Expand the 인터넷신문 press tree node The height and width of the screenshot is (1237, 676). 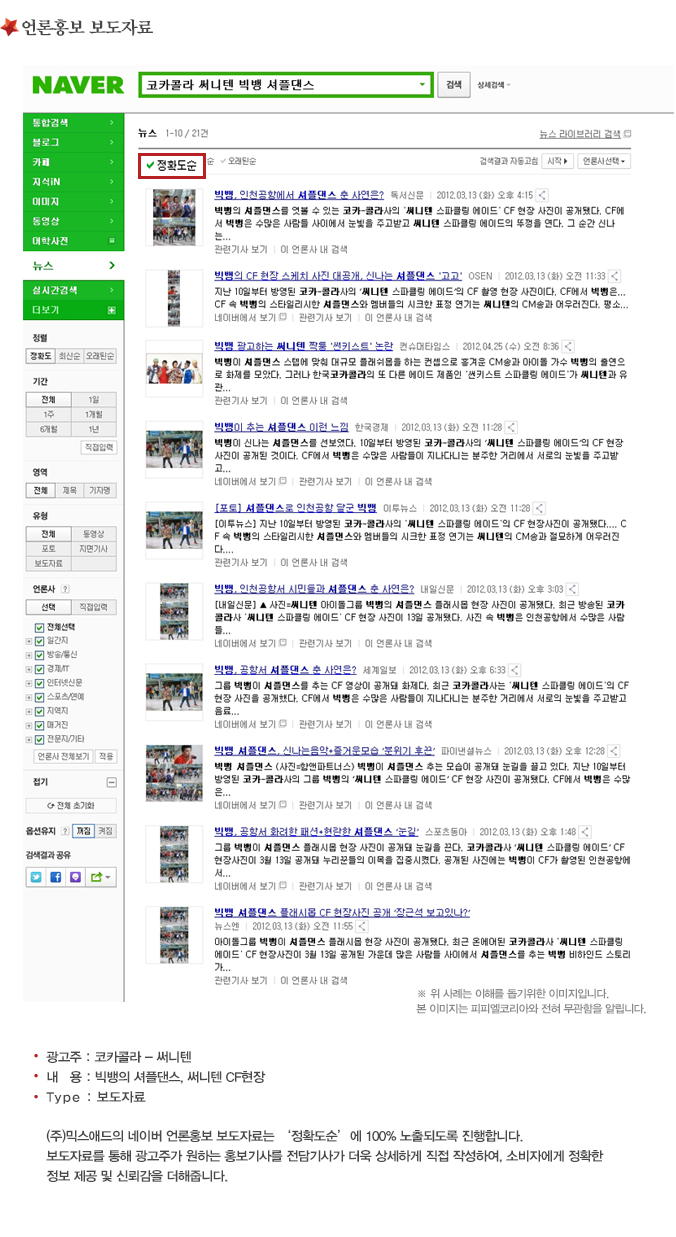[29, 682]
